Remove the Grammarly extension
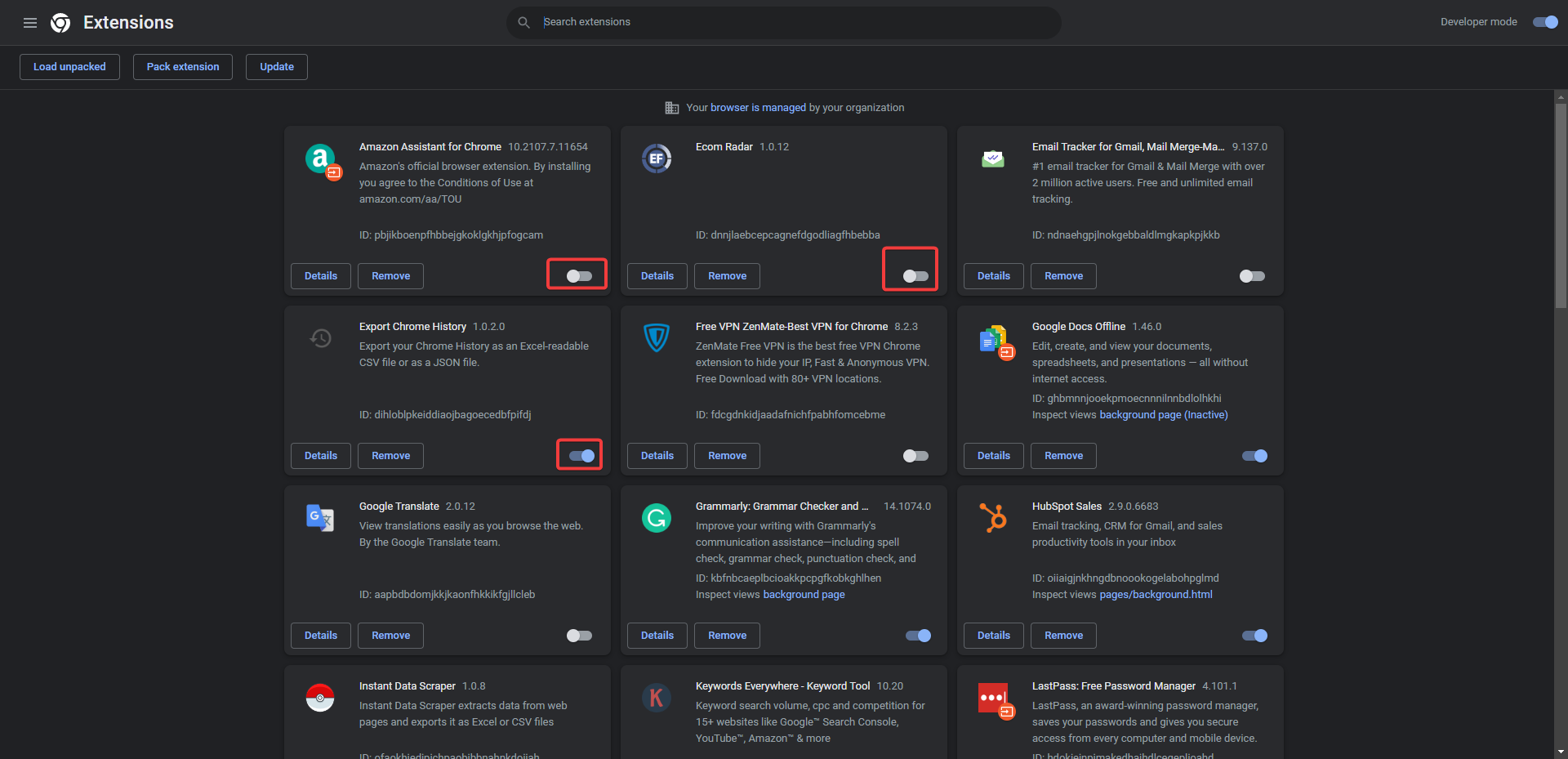The height and width of the screenshot is (759, 1568). (727, 636)
